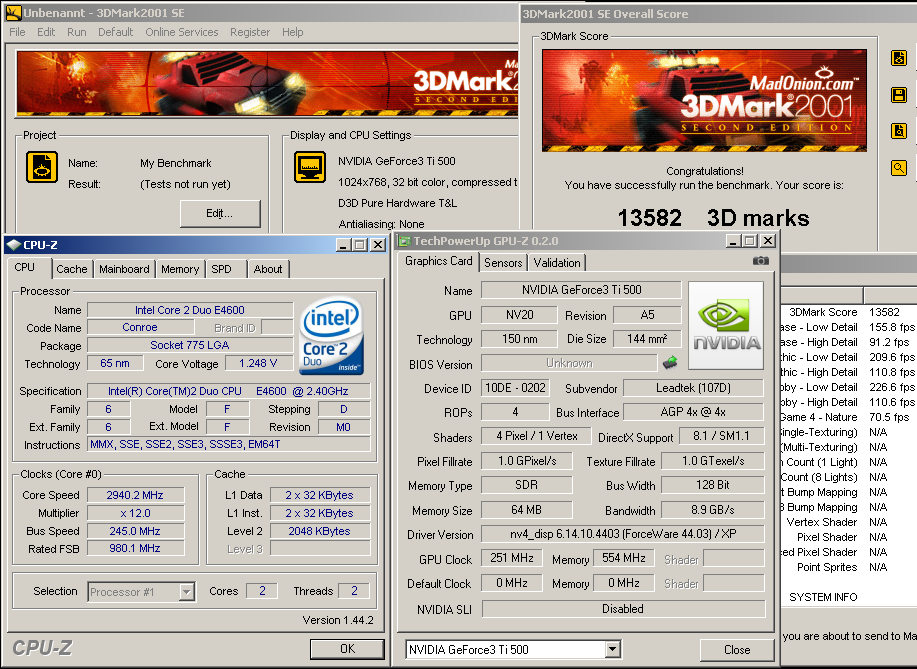The image size is (917, 669).
Task: Click the Specification field in CPU-Z
Action: point(229,391)
